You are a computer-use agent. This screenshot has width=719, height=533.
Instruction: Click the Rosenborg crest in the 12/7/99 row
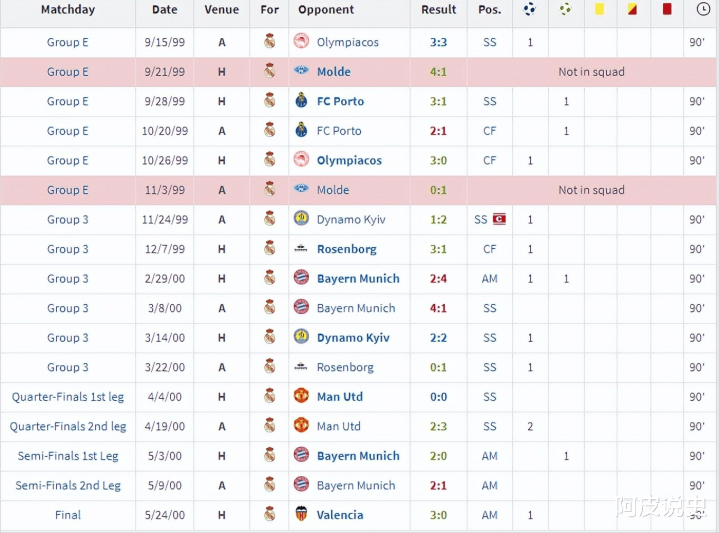[301, 249]
